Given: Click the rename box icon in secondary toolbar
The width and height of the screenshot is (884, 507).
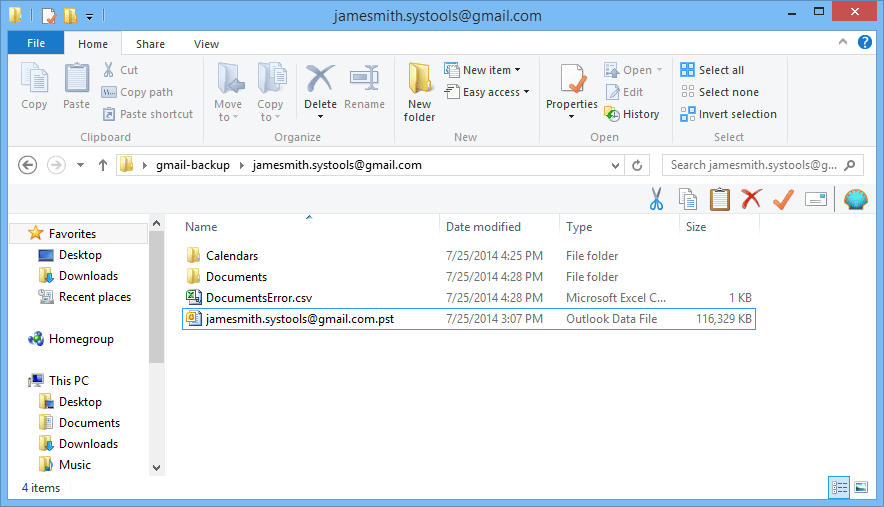Looking at the screenshot, I should pyautogui.click(x=816, y=199).
